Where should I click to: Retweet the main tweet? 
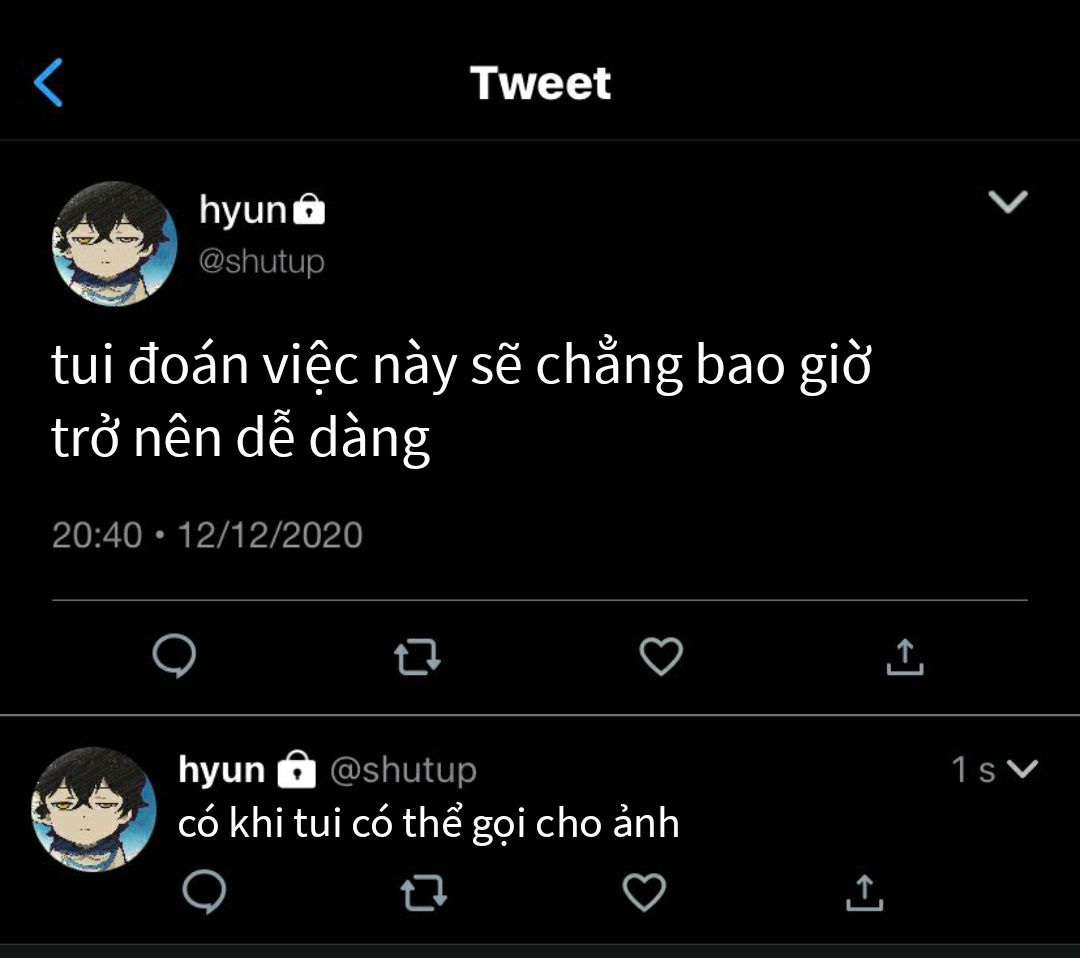418,657
